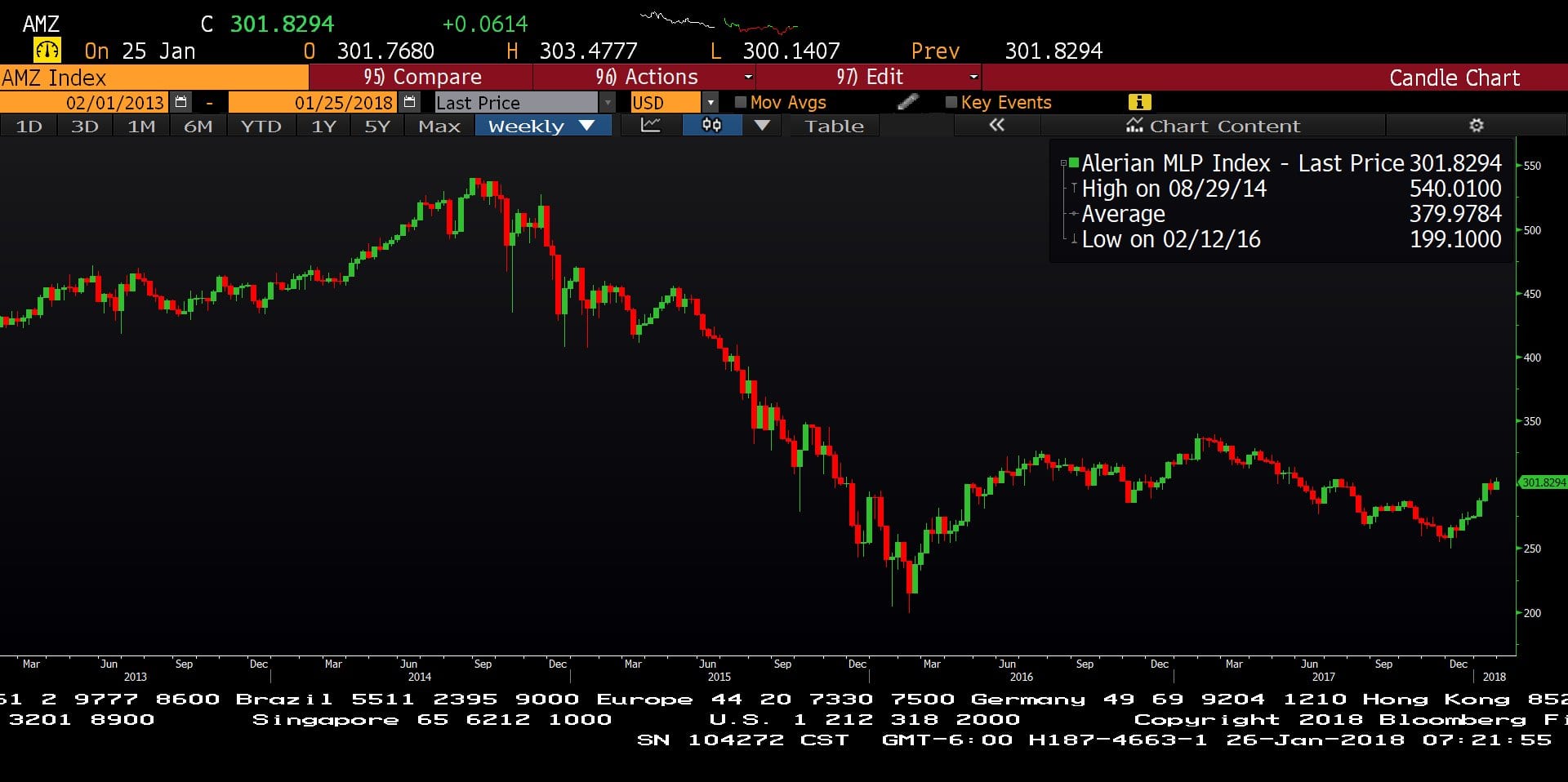Click the AMZ Index security field

[x=154, y=78]
